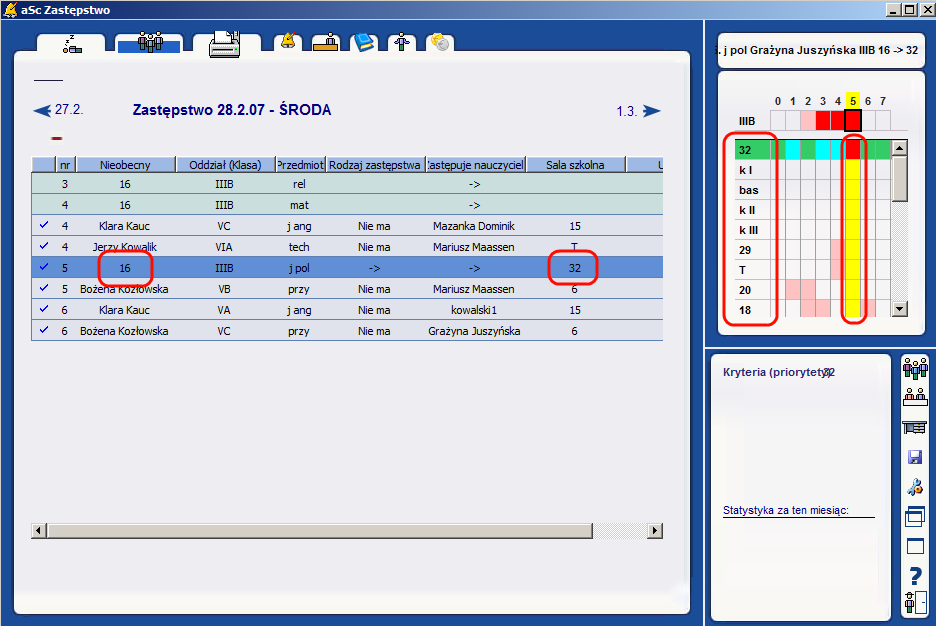The height and width of the screenshot is (626, 936).
Task: Go to next day 1.3. arrow
Action: (651, 111)
